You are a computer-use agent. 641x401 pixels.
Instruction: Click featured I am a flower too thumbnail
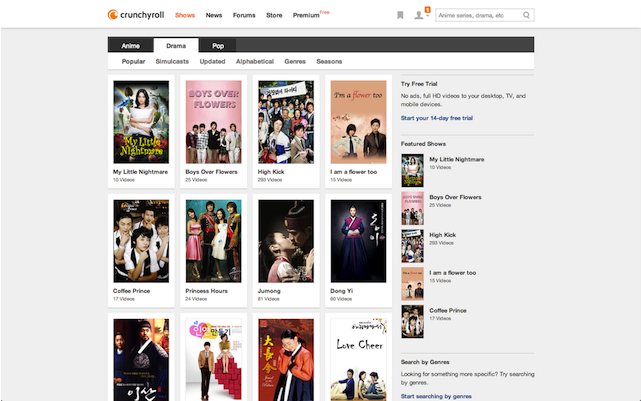(412, 284)
